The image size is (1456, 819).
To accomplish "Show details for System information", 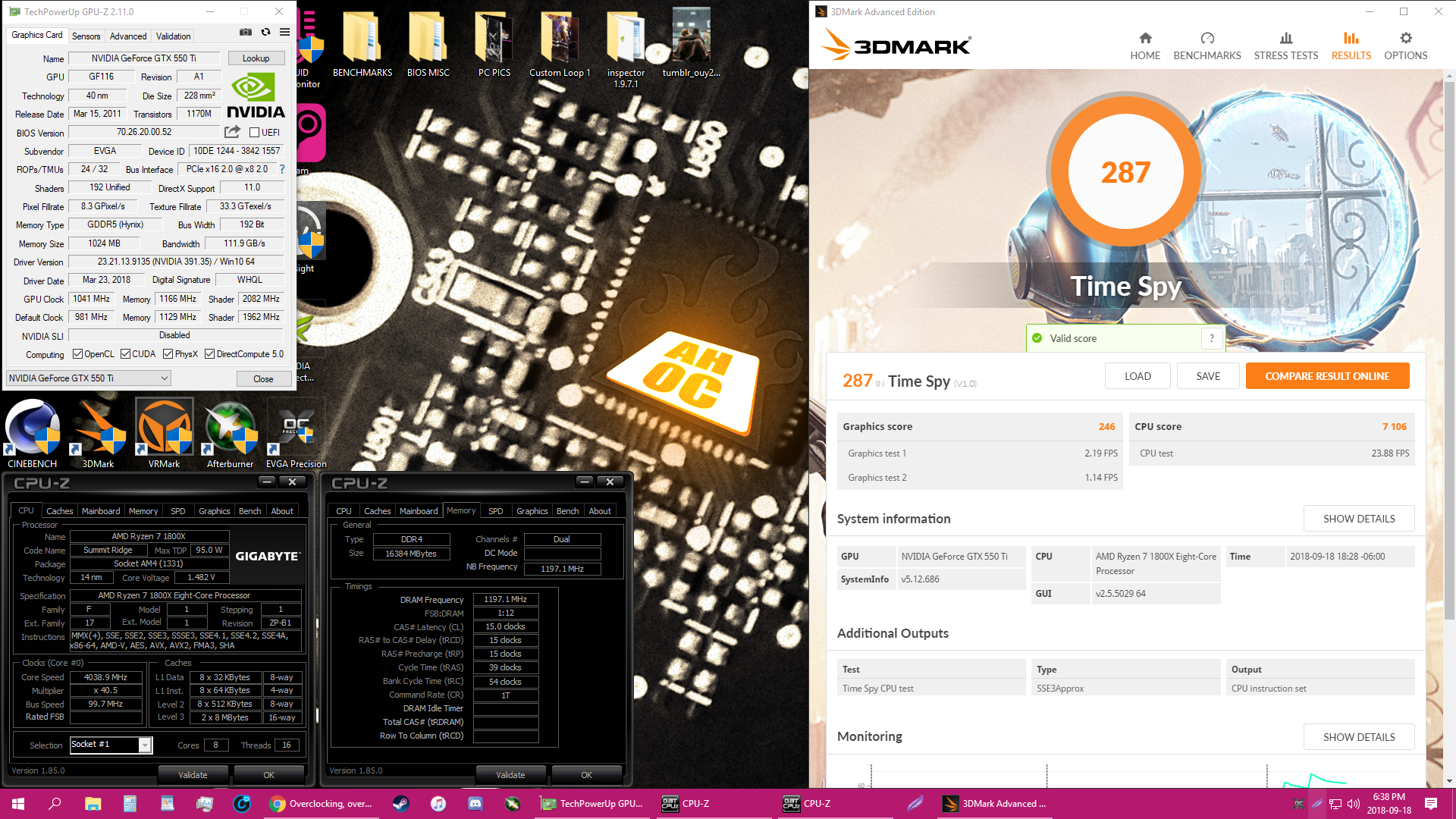I will click(1359, 519).
